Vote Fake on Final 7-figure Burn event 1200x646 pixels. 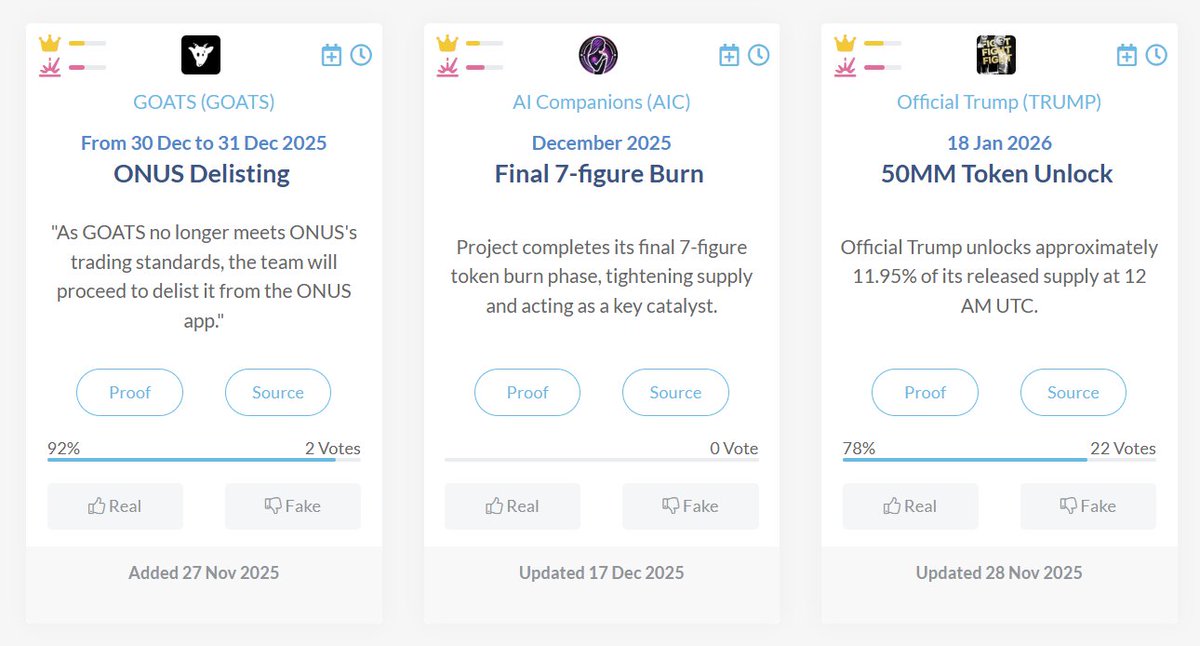(690, 506)
